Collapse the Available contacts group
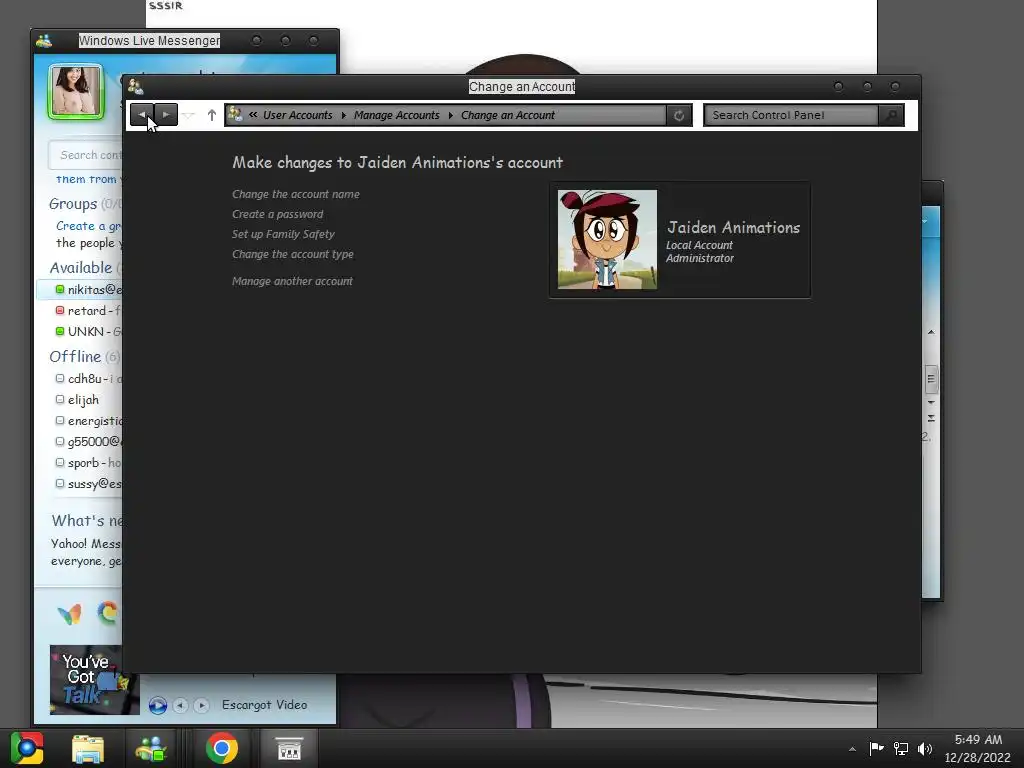This screenshot has width=1024, height=768. 81,268
